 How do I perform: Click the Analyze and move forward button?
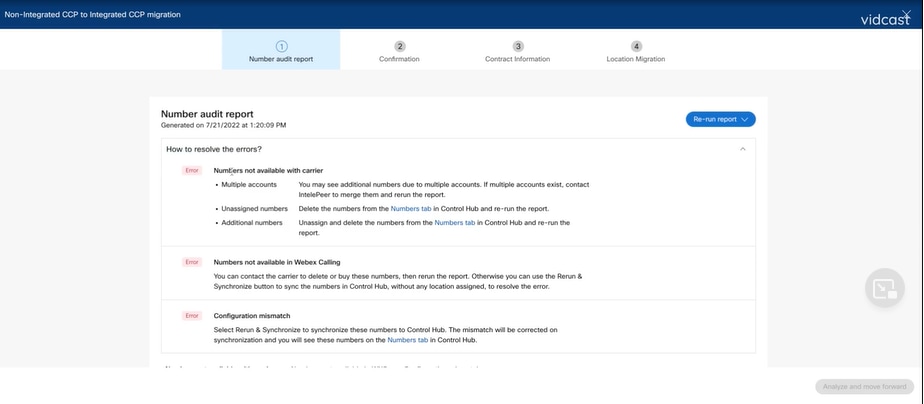coord(864,387)
